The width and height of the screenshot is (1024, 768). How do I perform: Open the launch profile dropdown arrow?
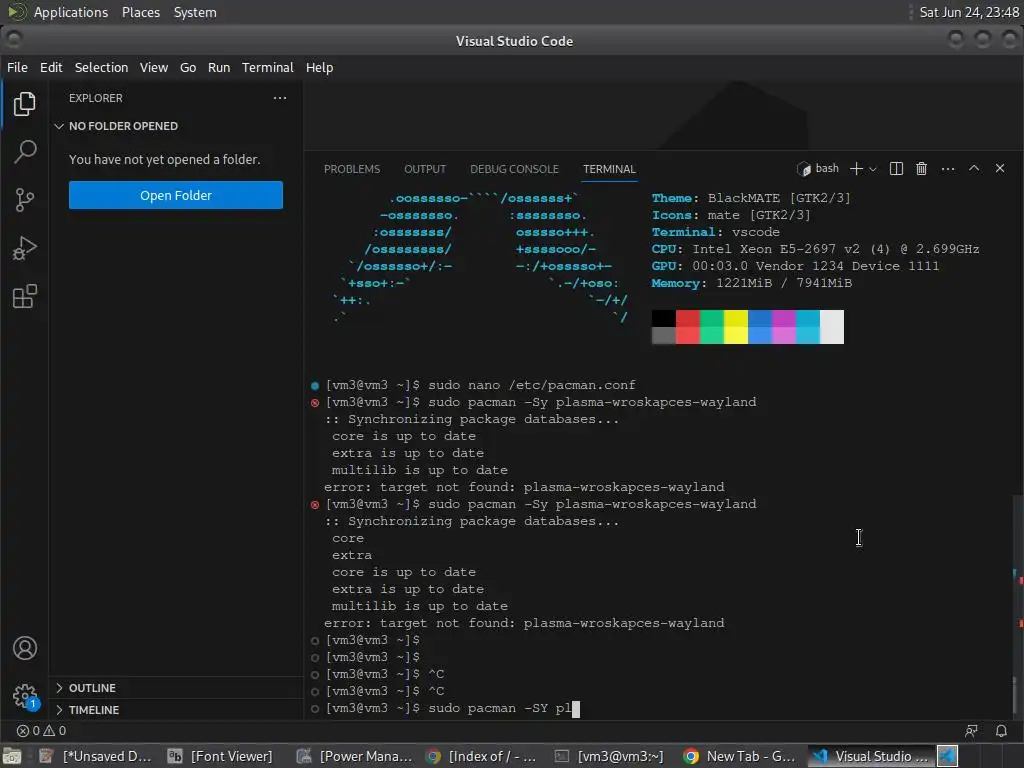click(872, 169)
